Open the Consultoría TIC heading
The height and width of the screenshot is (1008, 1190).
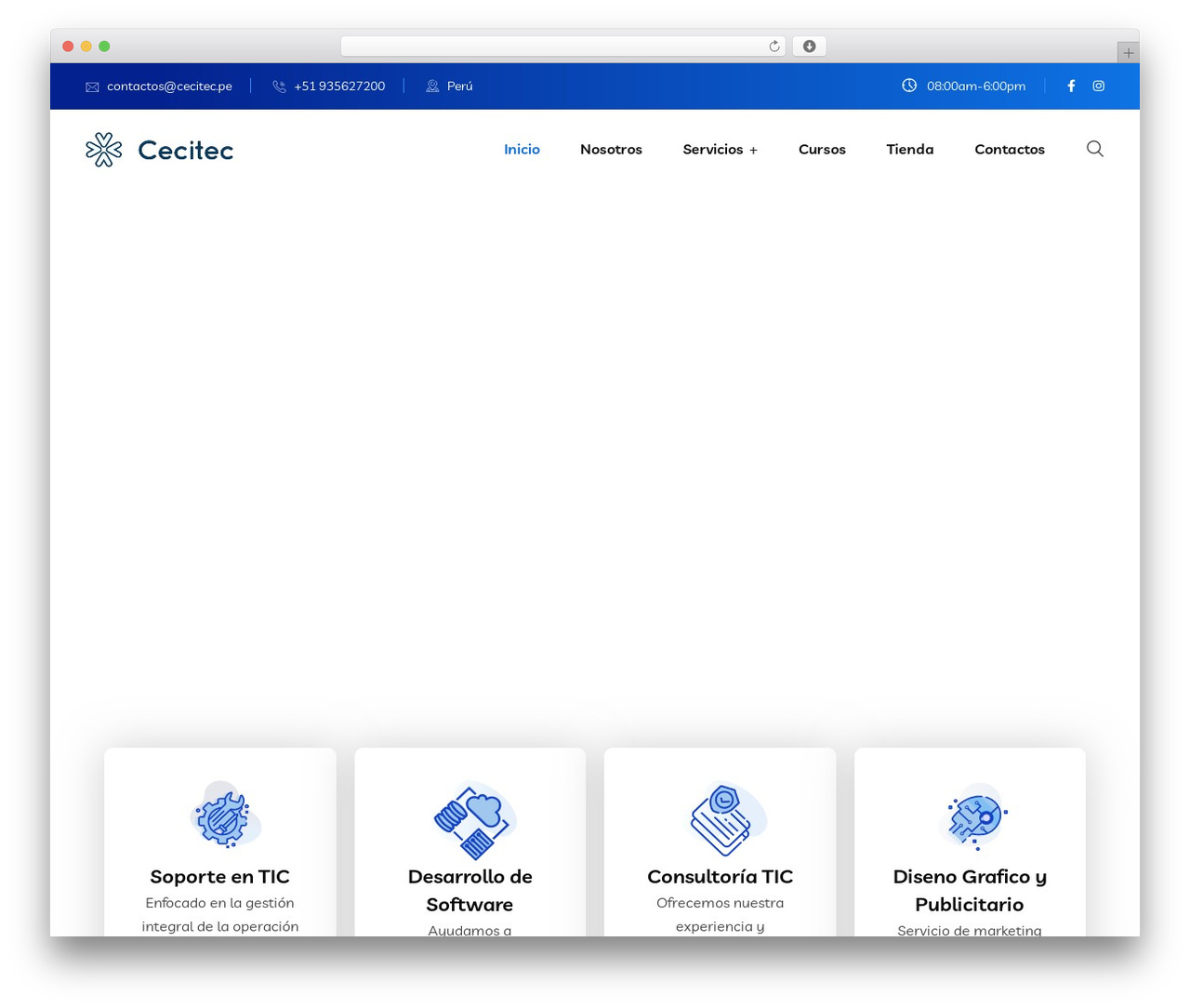[x=720, y=877]
